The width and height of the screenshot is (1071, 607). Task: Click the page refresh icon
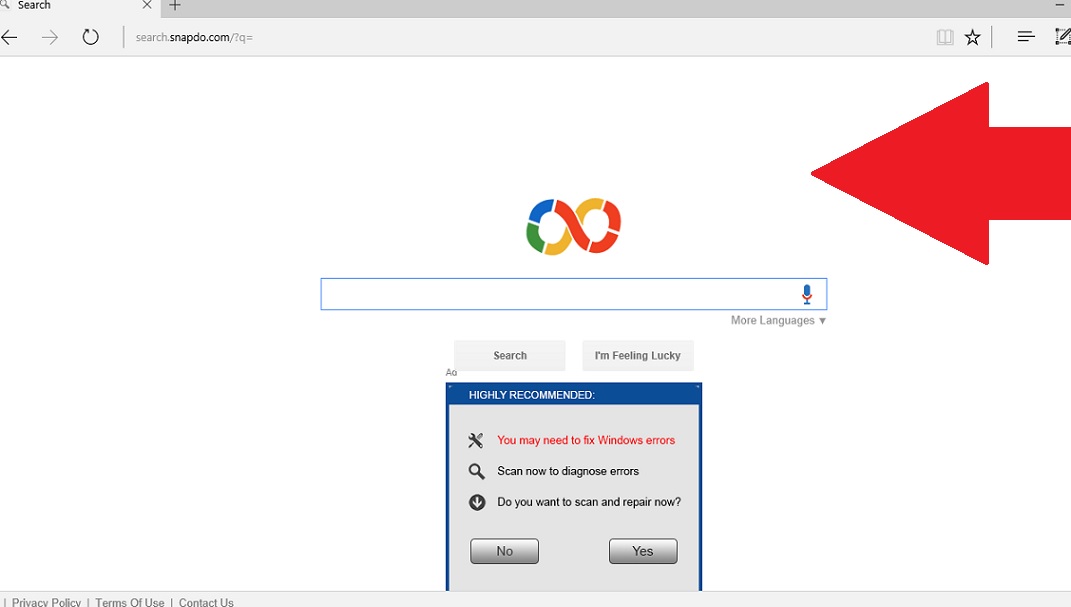[90, 37]
